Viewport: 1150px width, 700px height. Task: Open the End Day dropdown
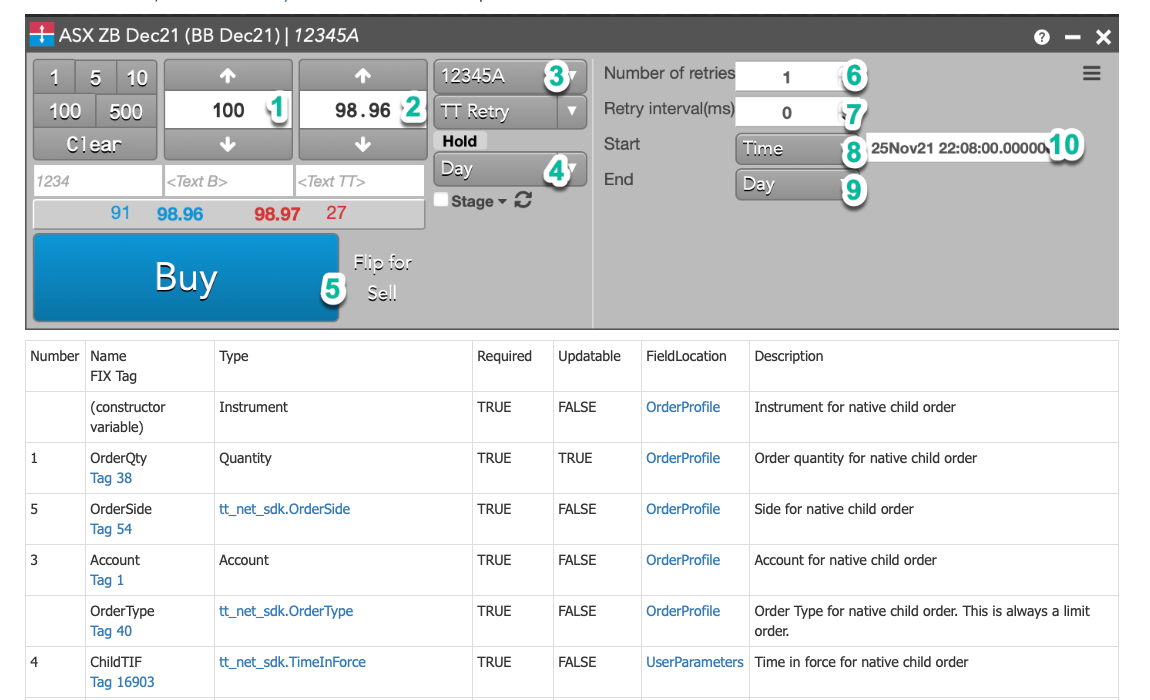tap(790, 185)
